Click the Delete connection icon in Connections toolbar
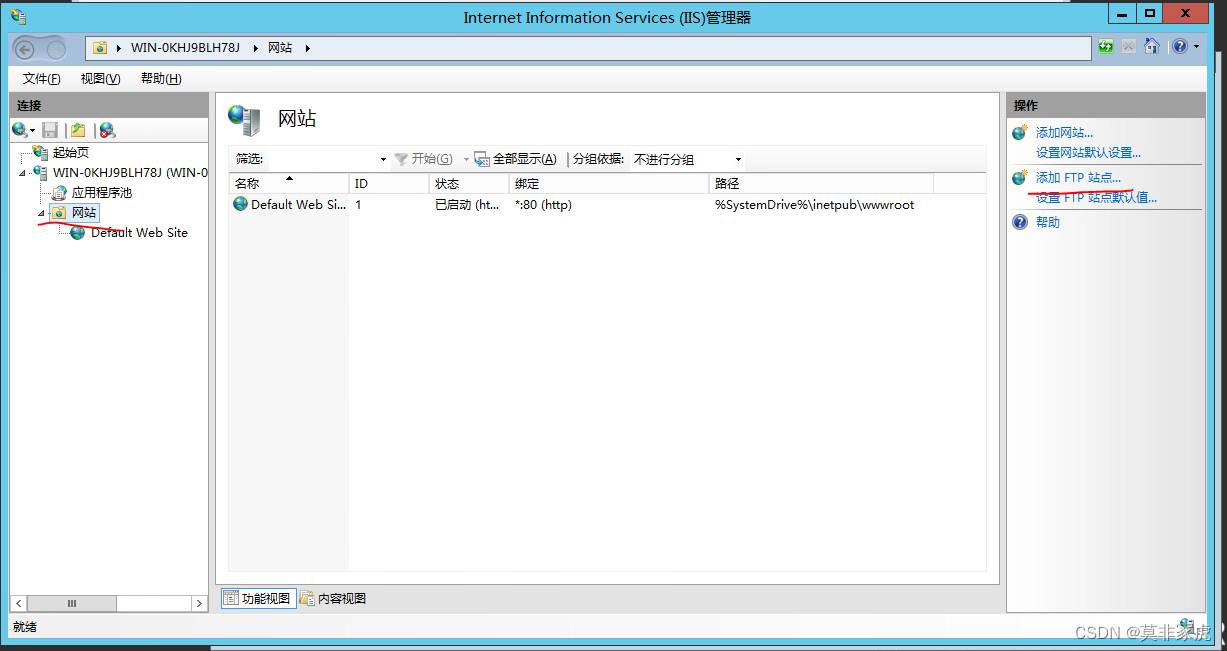This screenshot has width=1227, height=651. pyautogui.click(x=107, y=130)
